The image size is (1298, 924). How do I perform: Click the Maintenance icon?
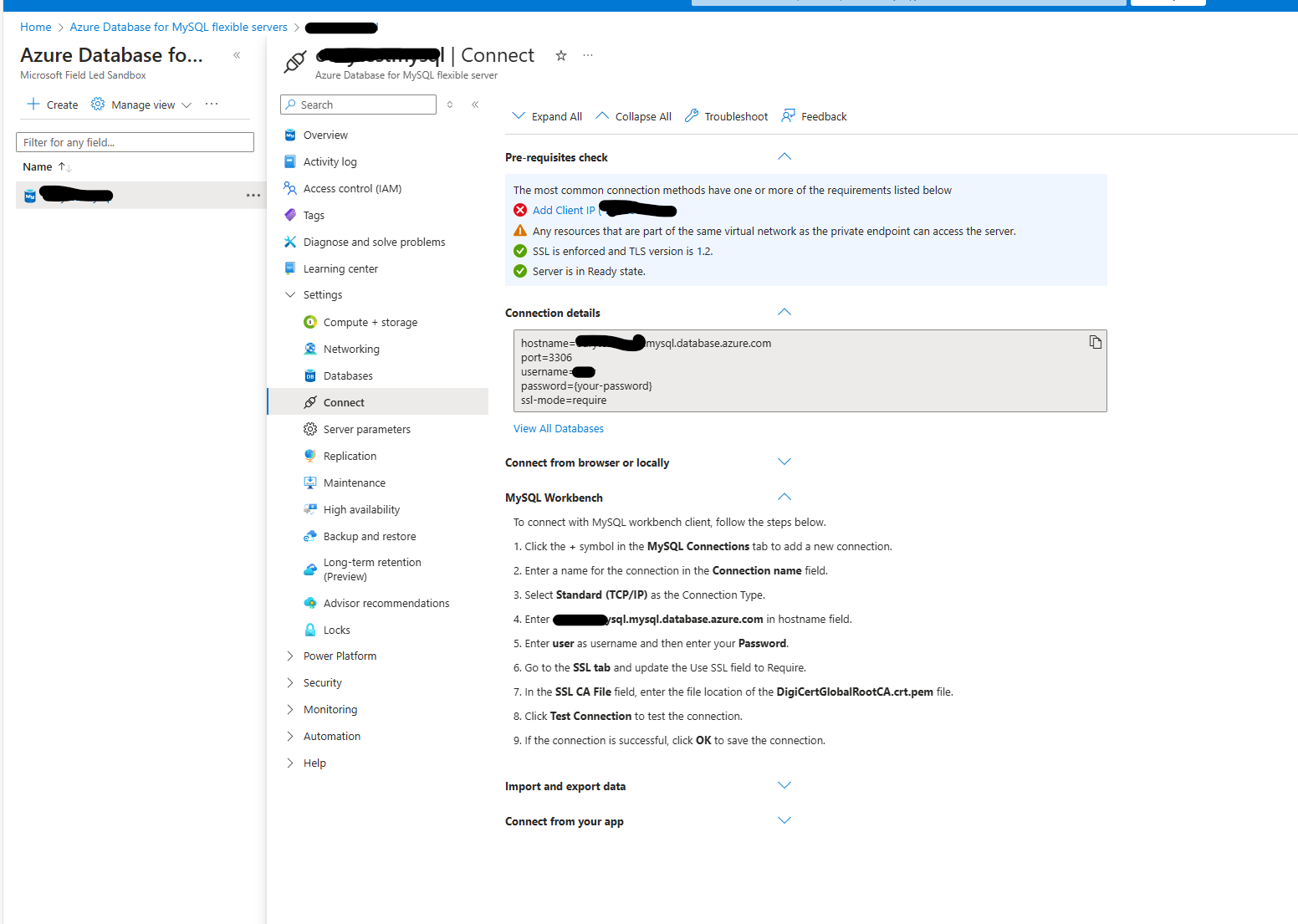[x=310, y=483]
